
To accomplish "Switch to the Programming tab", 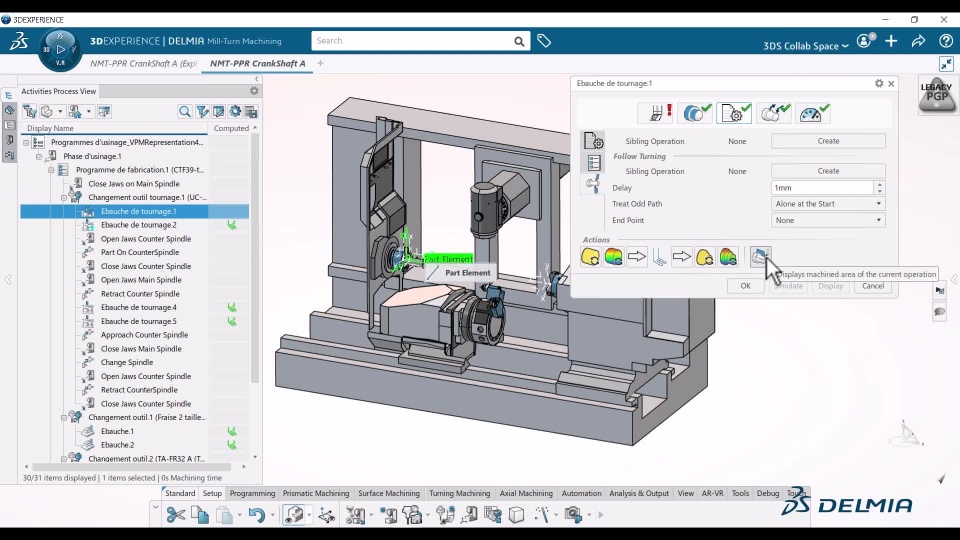I will tap(252, 493).
